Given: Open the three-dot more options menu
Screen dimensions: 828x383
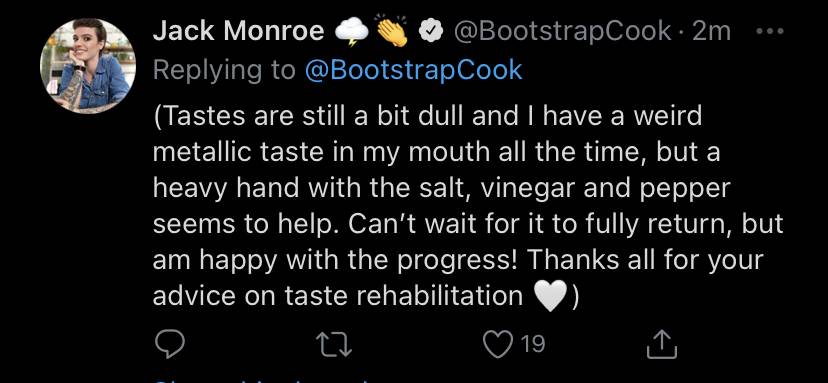Looking at the screenshot, I should [x=770, y=32].
